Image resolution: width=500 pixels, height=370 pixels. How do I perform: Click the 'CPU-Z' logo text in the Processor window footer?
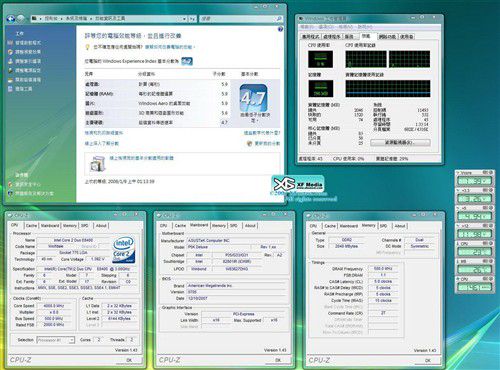(x=21, y=360)
